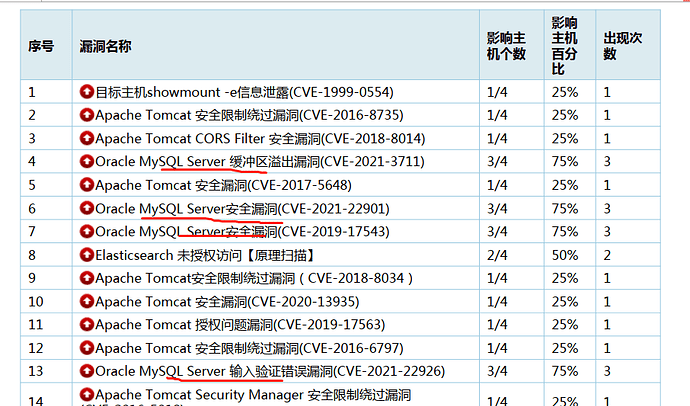The height and width of the screenshot is (406, 690).
Task: Open Elasticsearch 未授权访问【原理扫描】 entry
Action: [x=205, y=255]
